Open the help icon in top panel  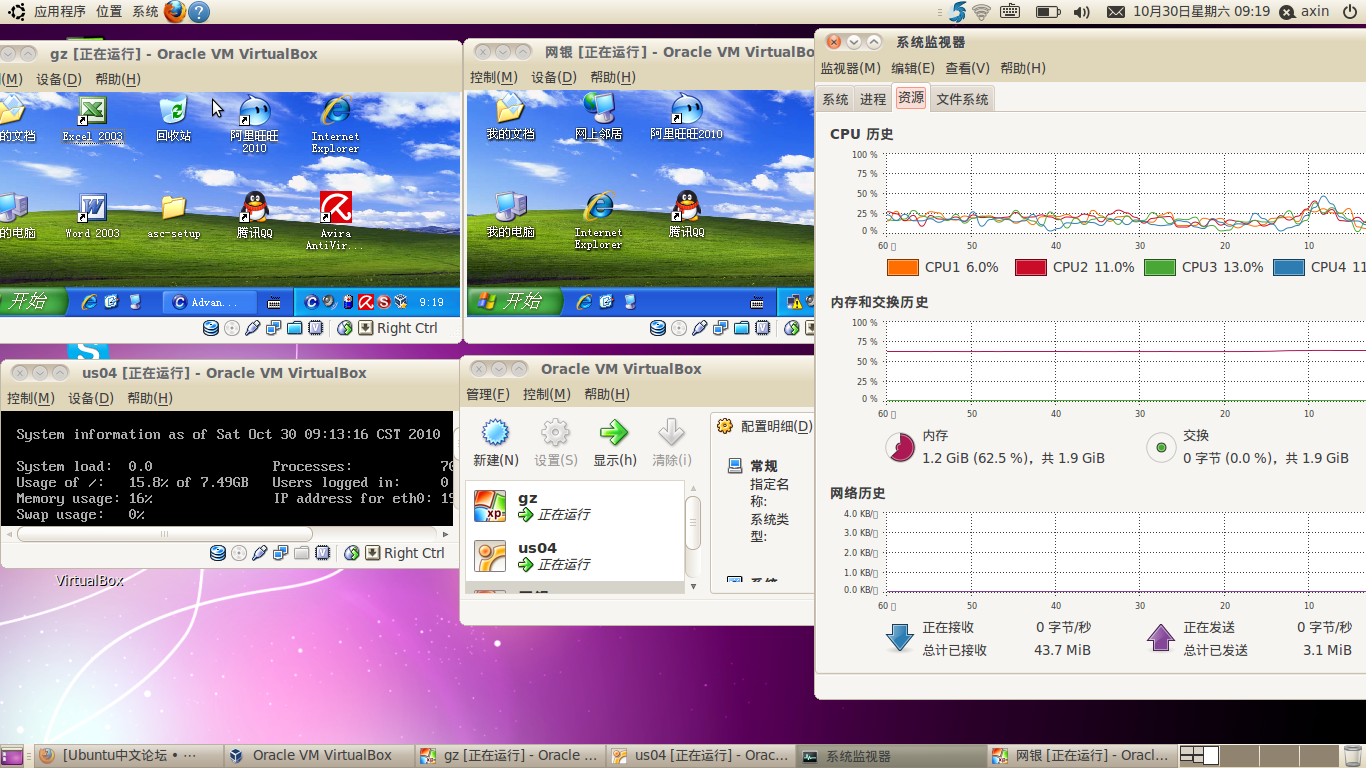(x=199, y=11)
